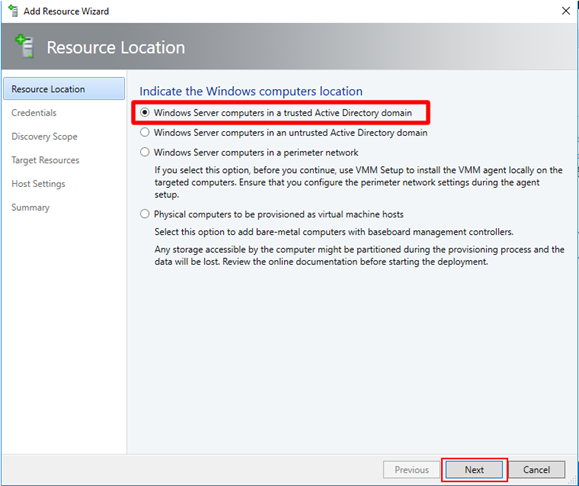Select untrusted Active Directory domain option
Viewport: 579px width, 486px height.
145,133
